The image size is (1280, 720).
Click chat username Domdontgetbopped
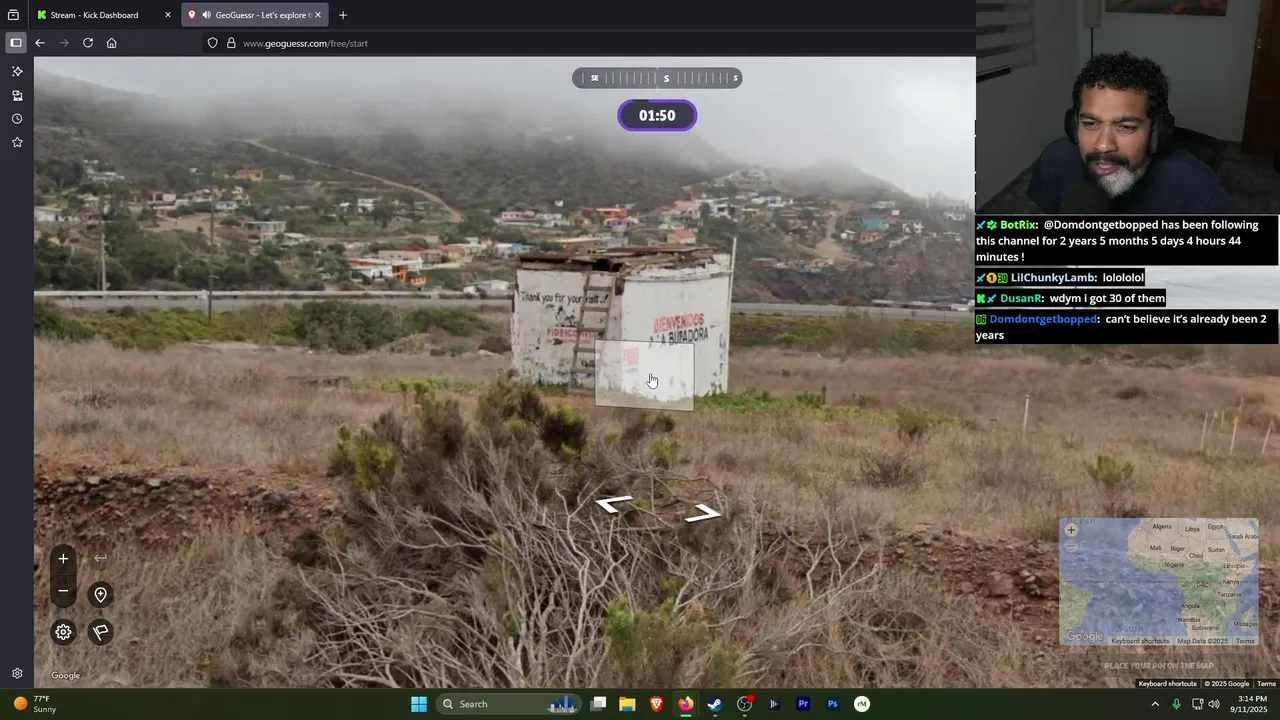coord(1044,319)
